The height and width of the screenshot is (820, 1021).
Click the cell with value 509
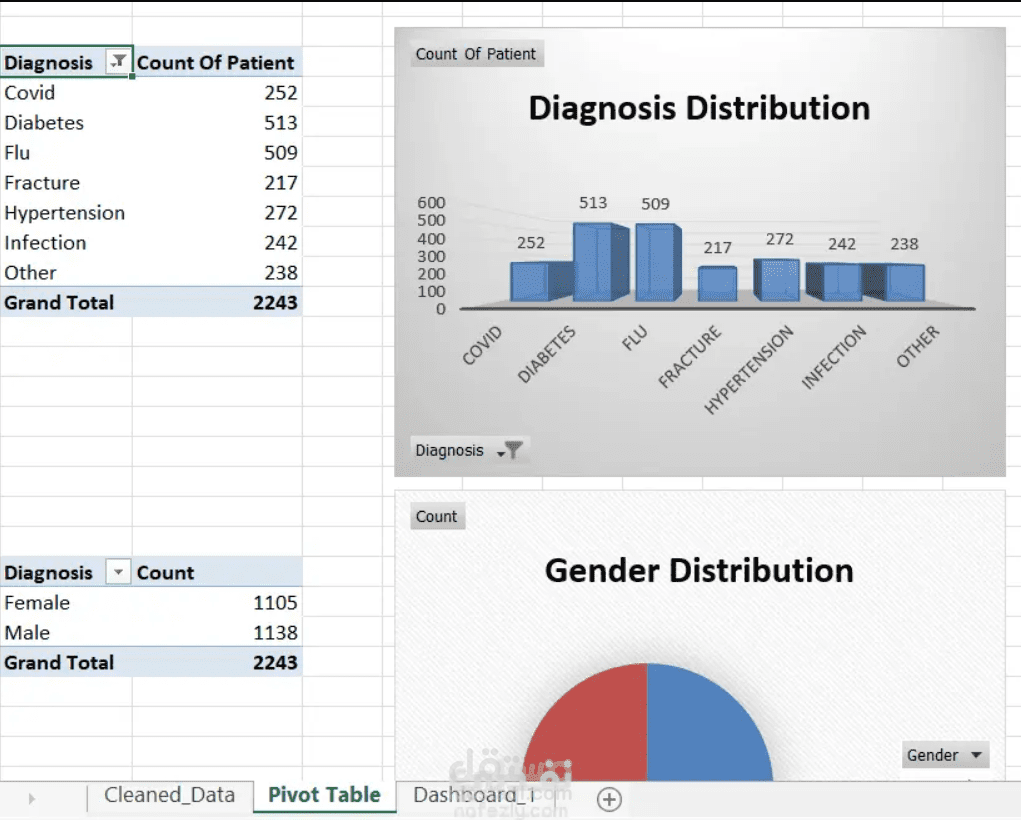point(217,152)
